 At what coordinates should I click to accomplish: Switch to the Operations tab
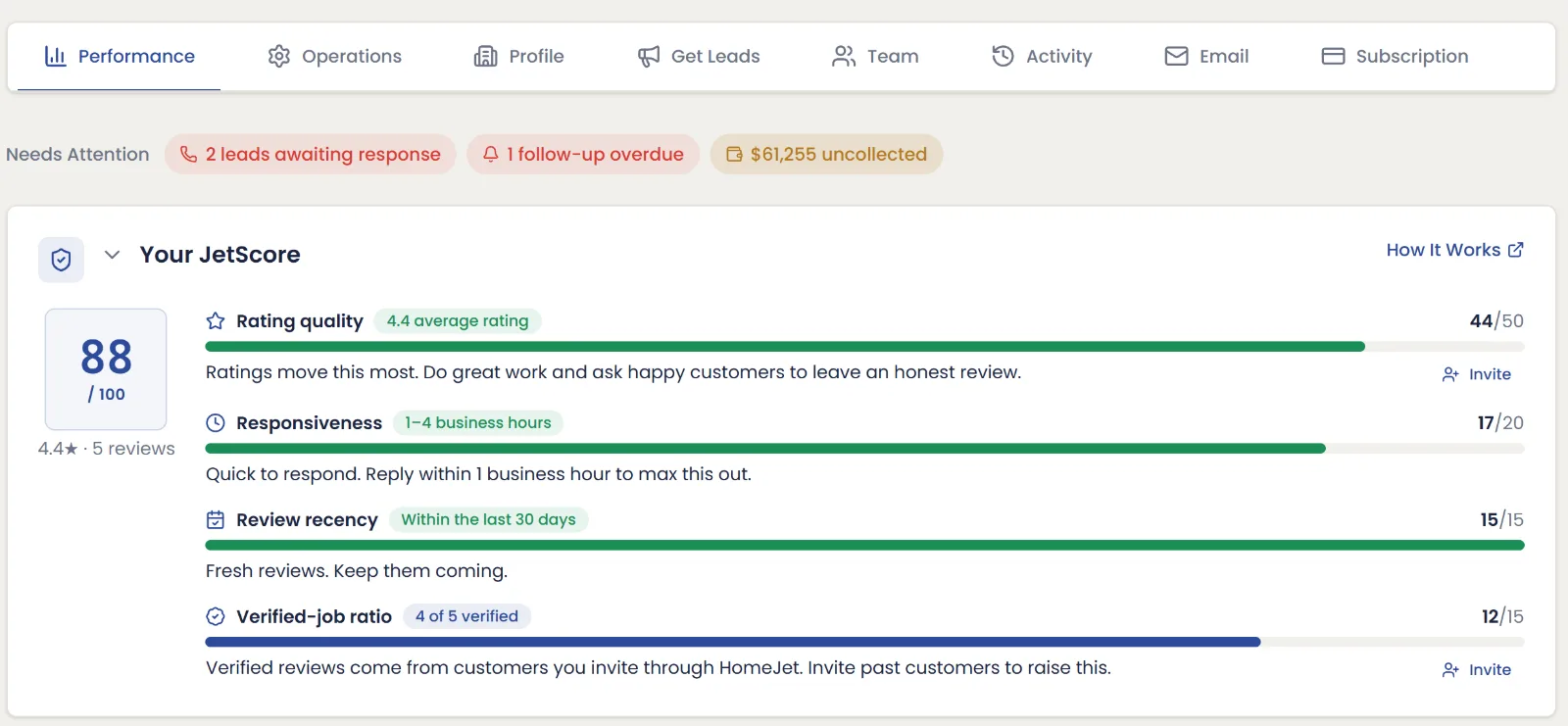coord(334,57)
